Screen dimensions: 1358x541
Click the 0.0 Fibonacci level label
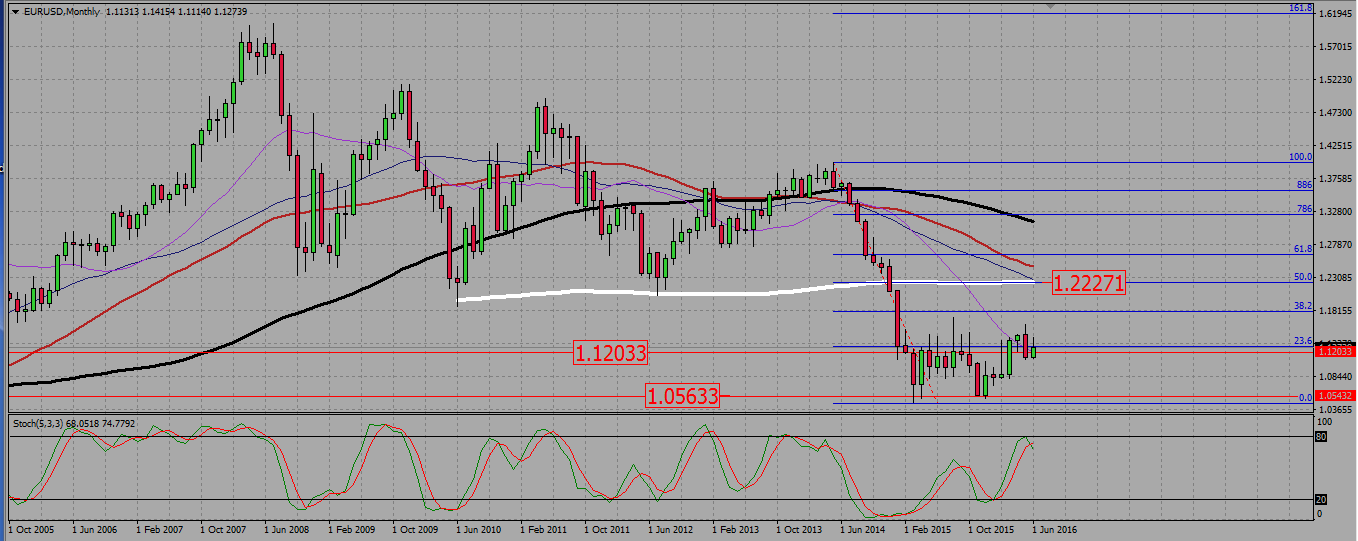1305,397
